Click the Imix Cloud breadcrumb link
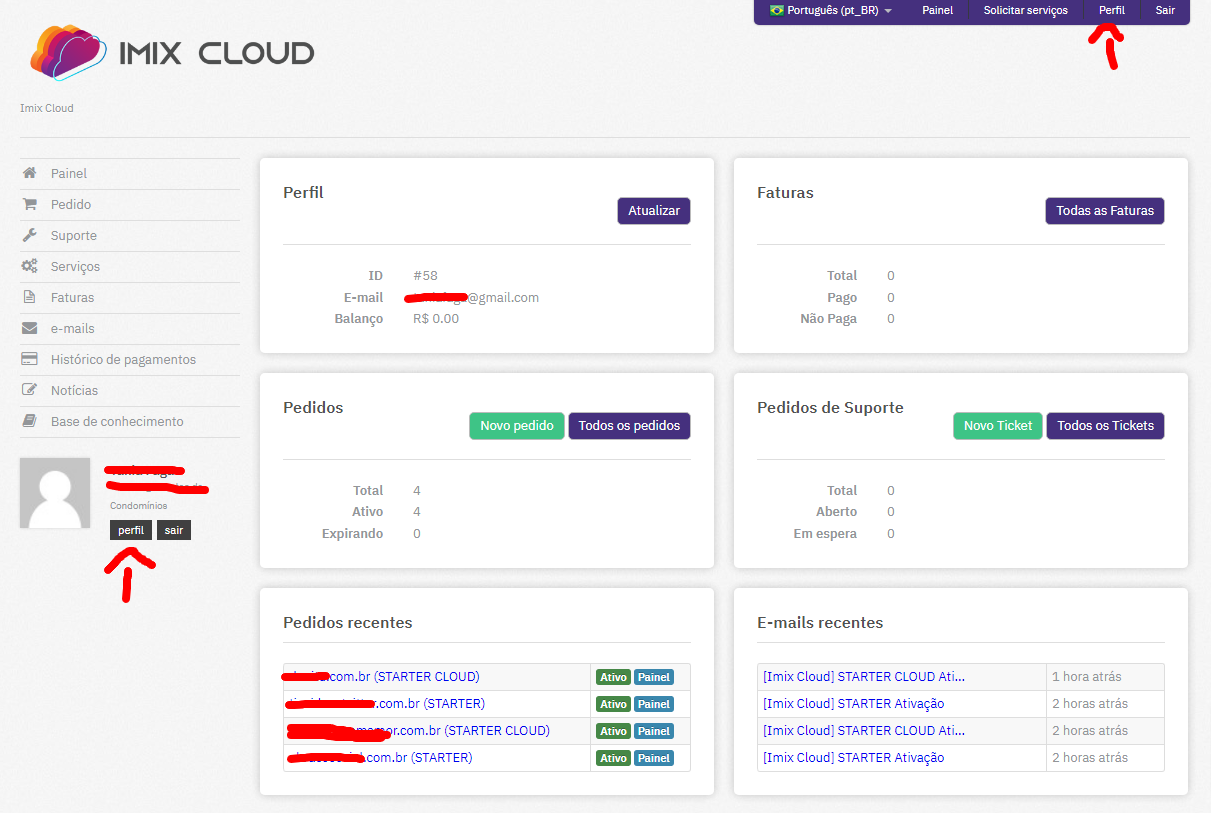 click(x=46, y=108)
